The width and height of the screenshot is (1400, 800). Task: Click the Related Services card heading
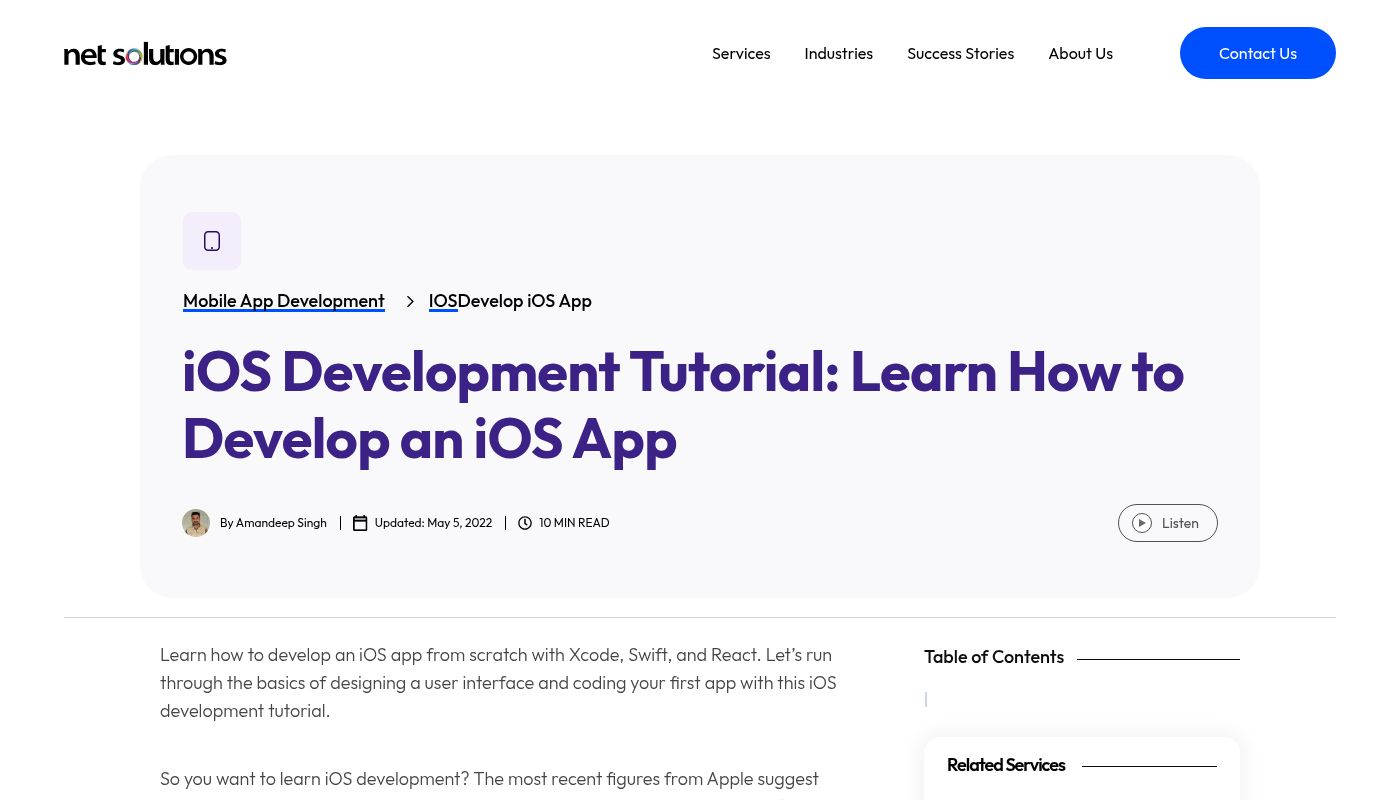1006,765
